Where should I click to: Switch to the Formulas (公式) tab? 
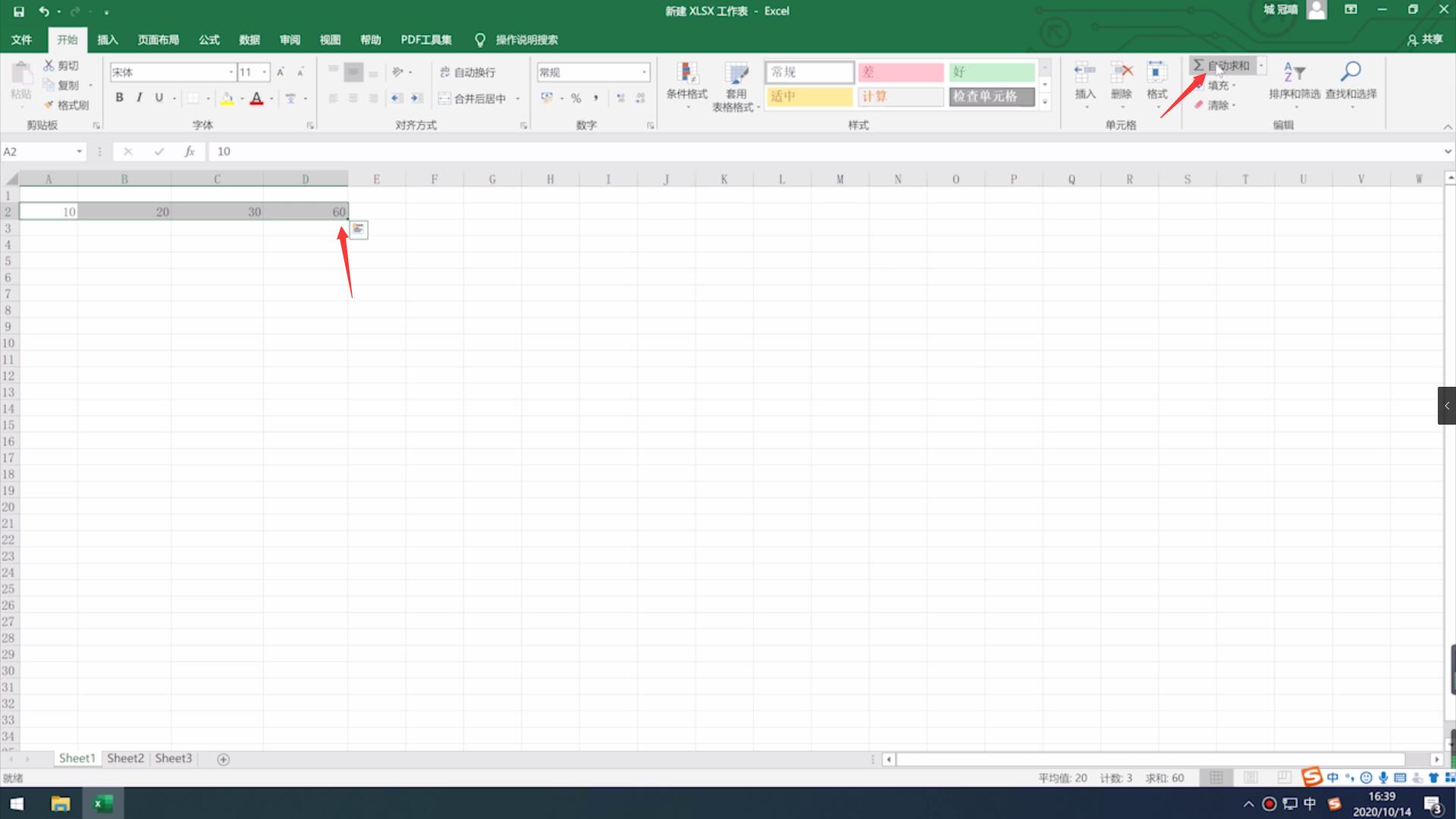[209, 39]
